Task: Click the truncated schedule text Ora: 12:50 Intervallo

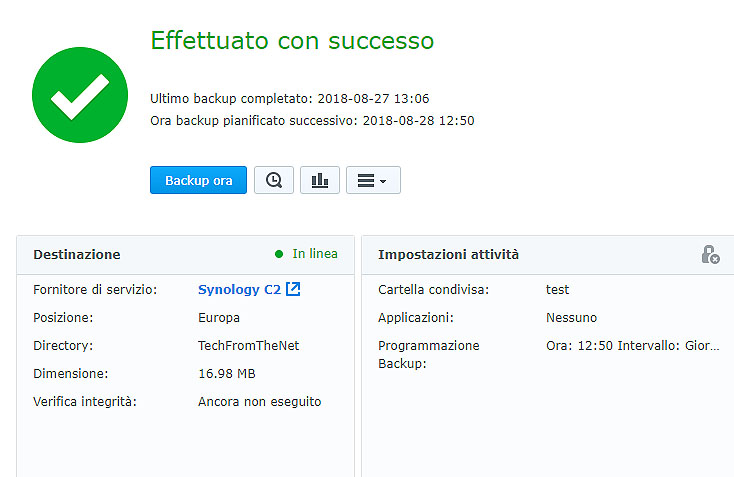Action: click(x=632, y=345)
